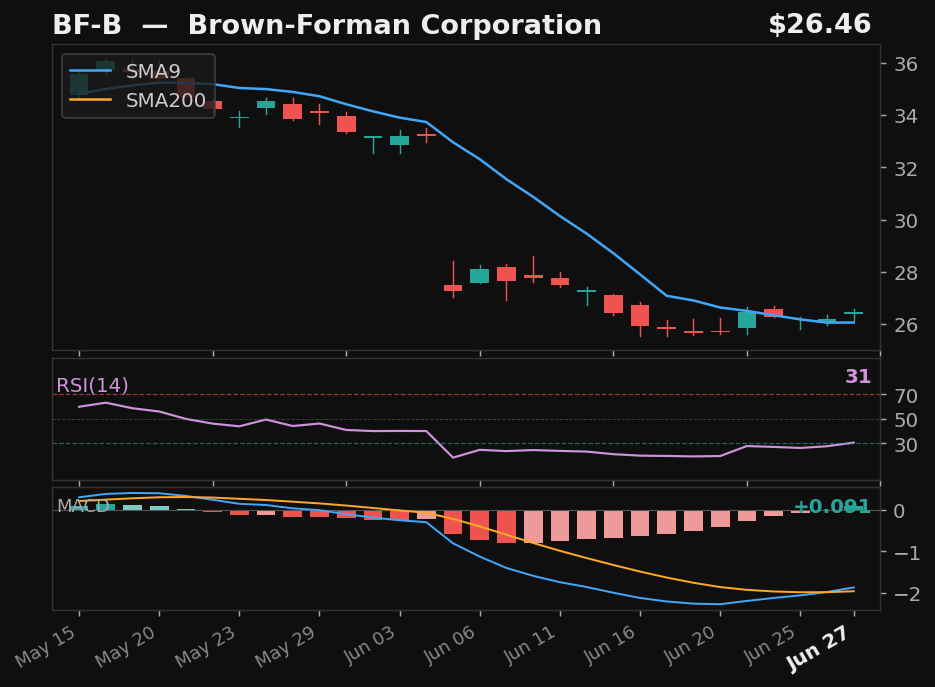Click the Jun 16 date axis label
The width and height of the screenshot is (935, 687).
coord(608,645)
